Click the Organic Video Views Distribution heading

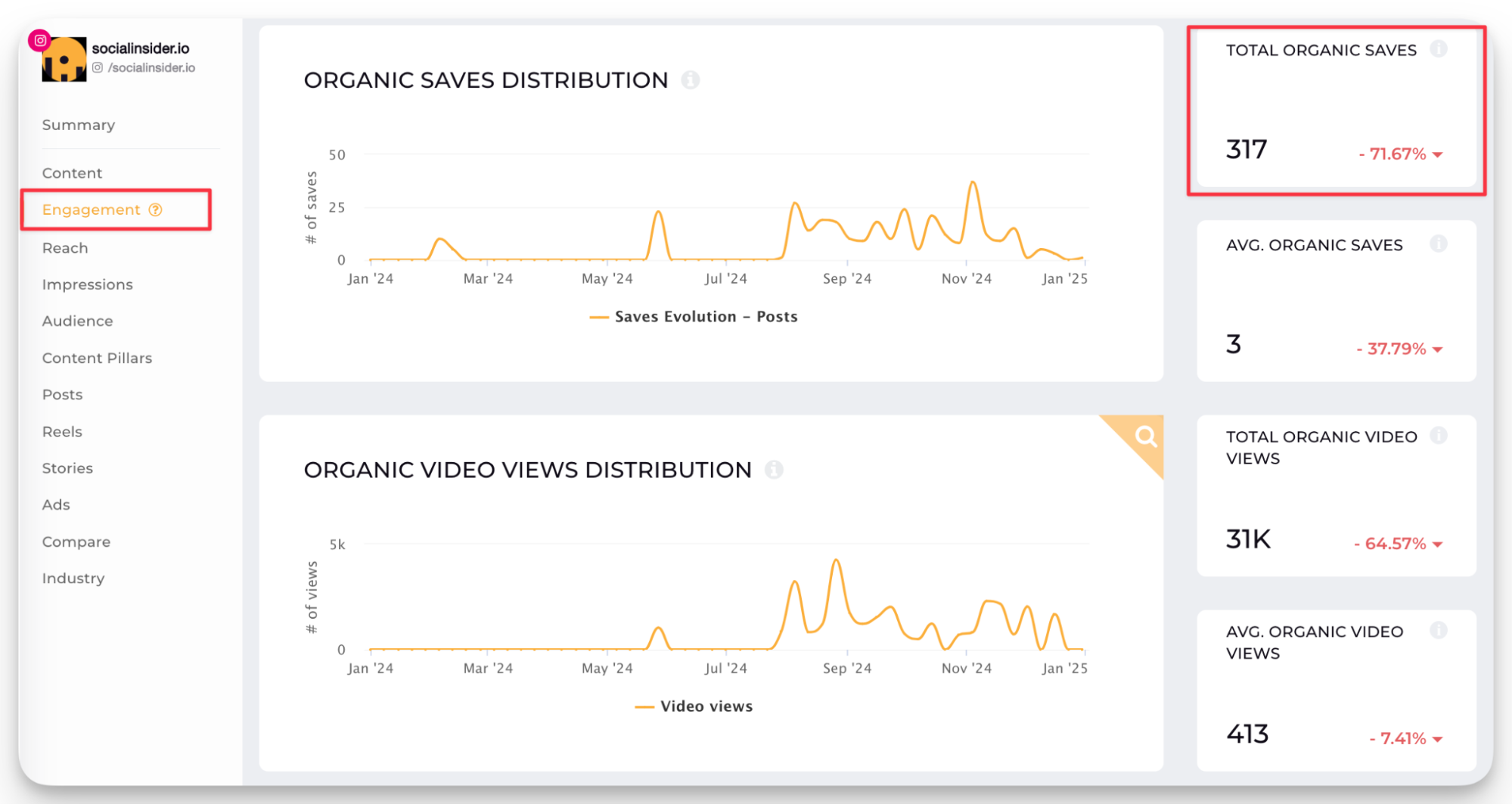pyautogui.click(x=528, y=470)
